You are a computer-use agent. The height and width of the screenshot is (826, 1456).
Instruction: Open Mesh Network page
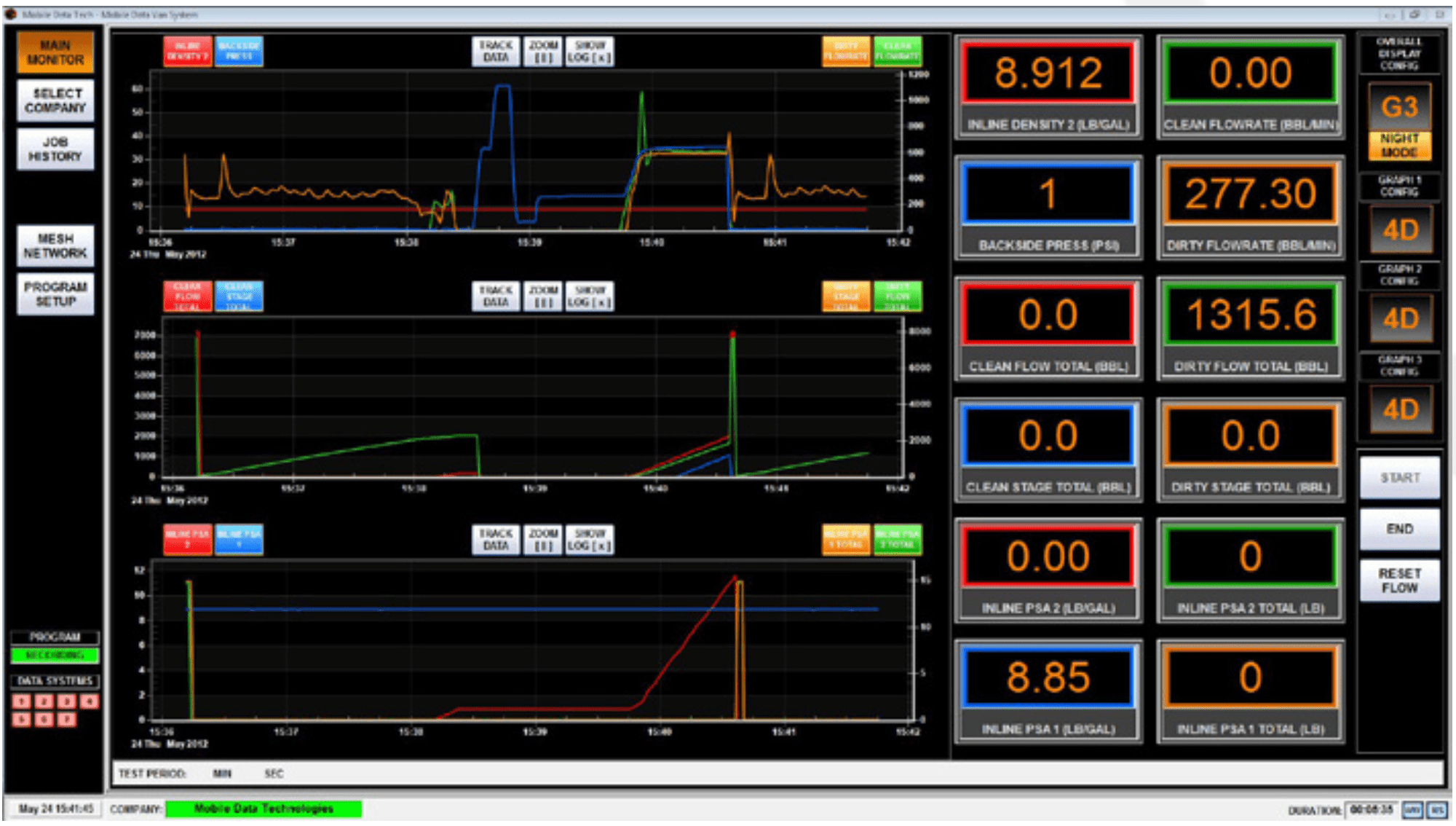55,245
